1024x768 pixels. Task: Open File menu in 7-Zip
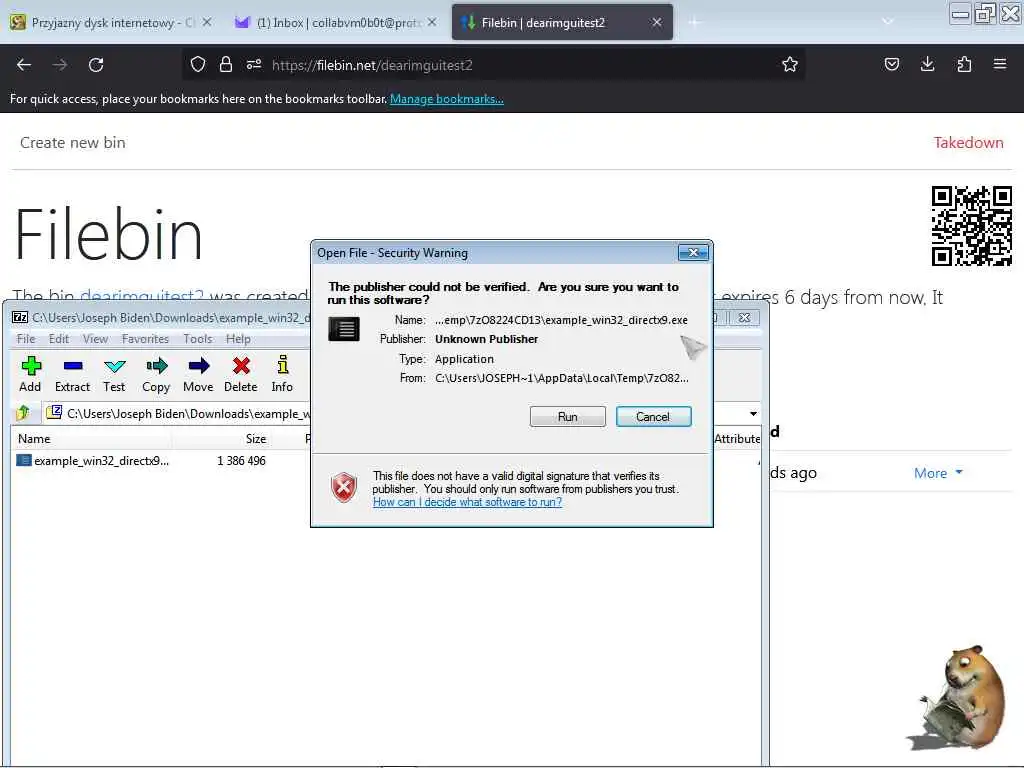pos(26,339)
